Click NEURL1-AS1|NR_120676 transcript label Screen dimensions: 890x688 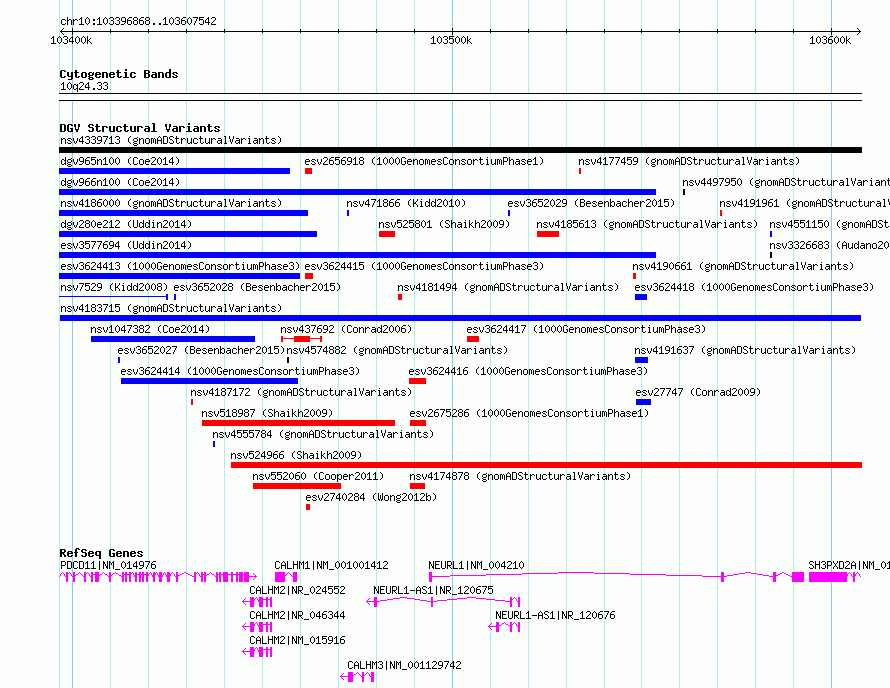point(555,615)
